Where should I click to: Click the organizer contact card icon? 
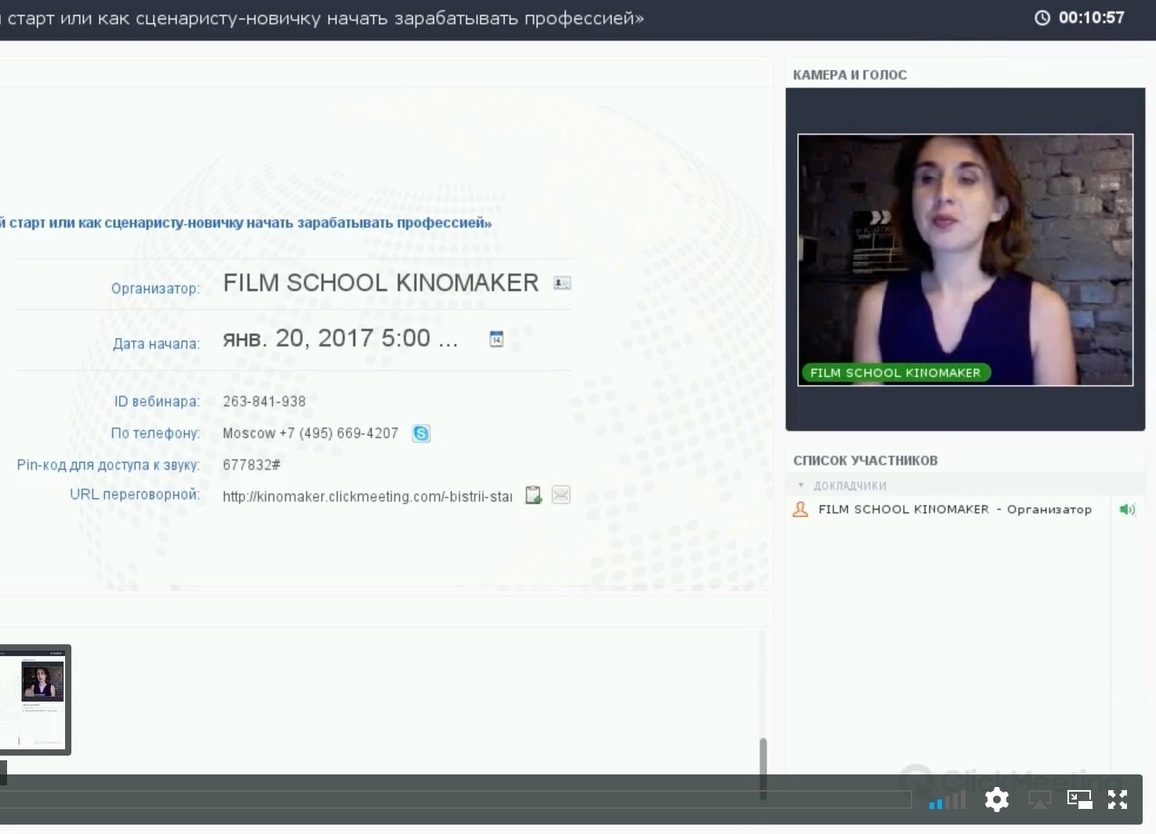(x=562, y=283)
